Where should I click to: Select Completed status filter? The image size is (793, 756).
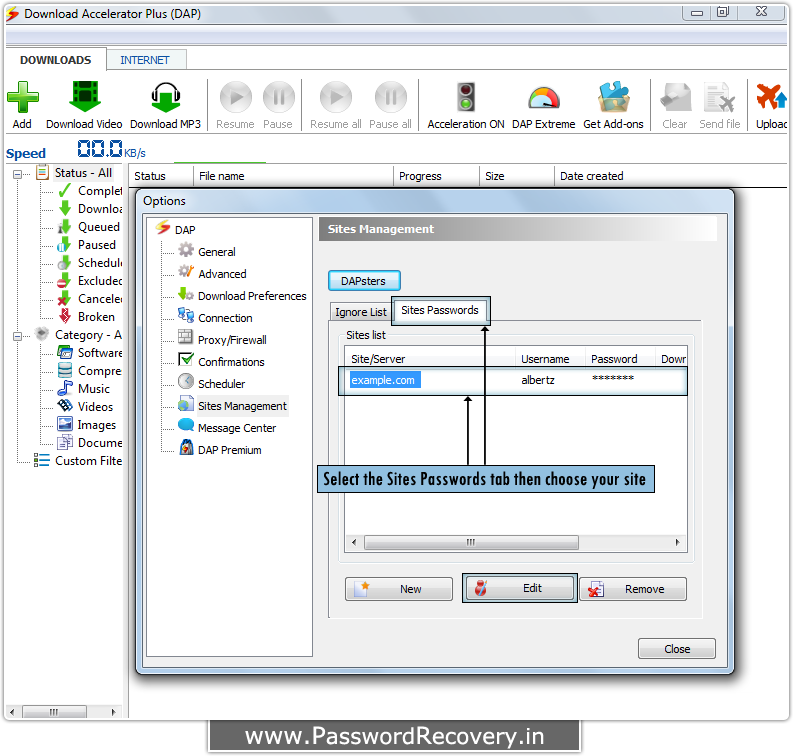[91, 191]
